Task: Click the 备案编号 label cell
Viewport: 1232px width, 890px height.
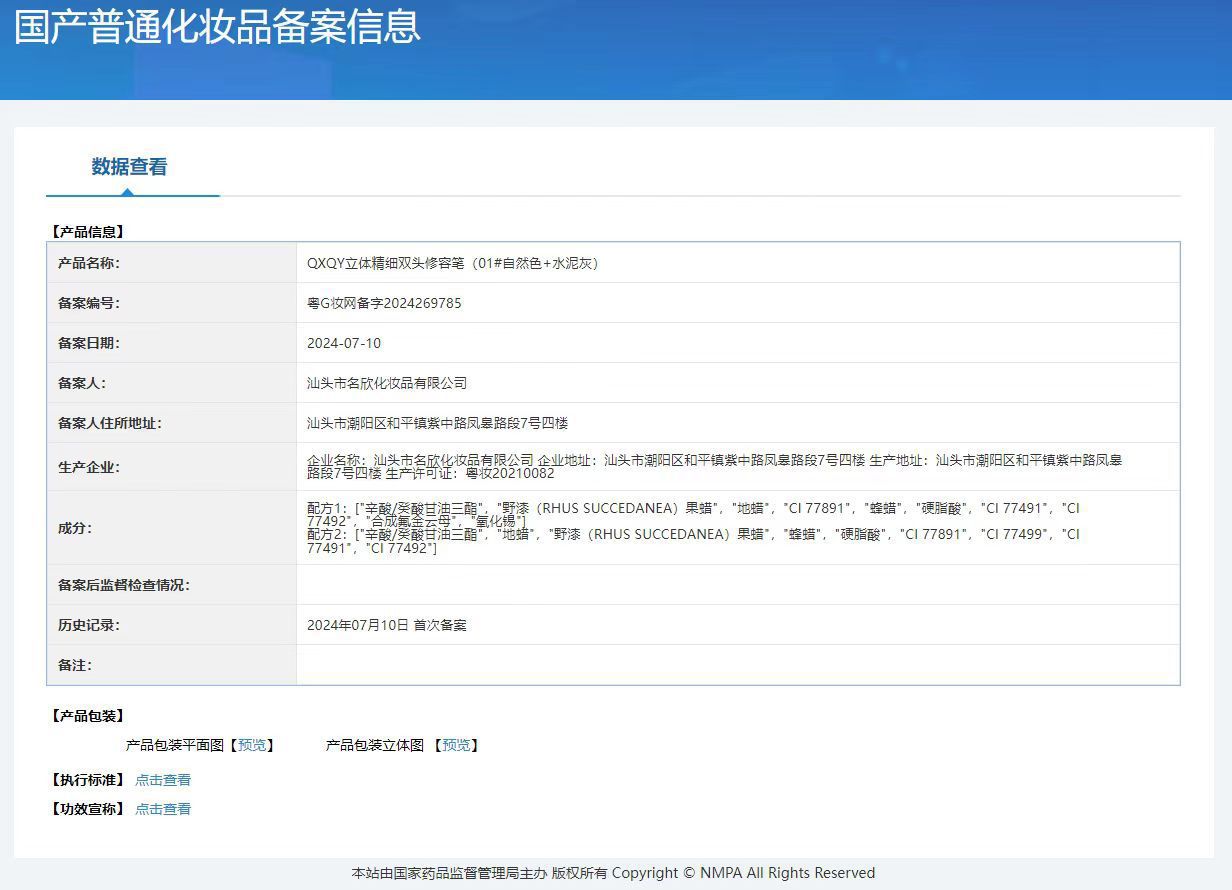Action: 172,303
